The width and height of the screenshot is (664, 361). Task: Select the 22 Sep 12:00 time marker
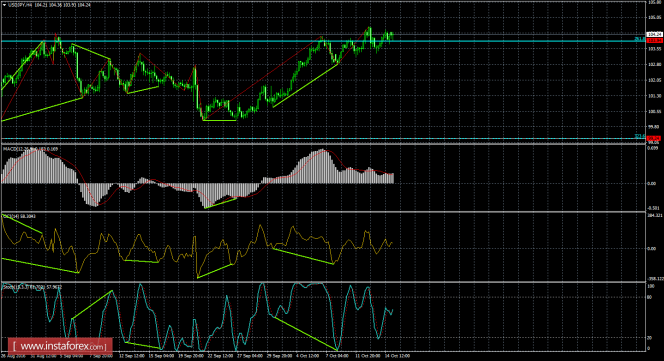click(x=220, y=356)
